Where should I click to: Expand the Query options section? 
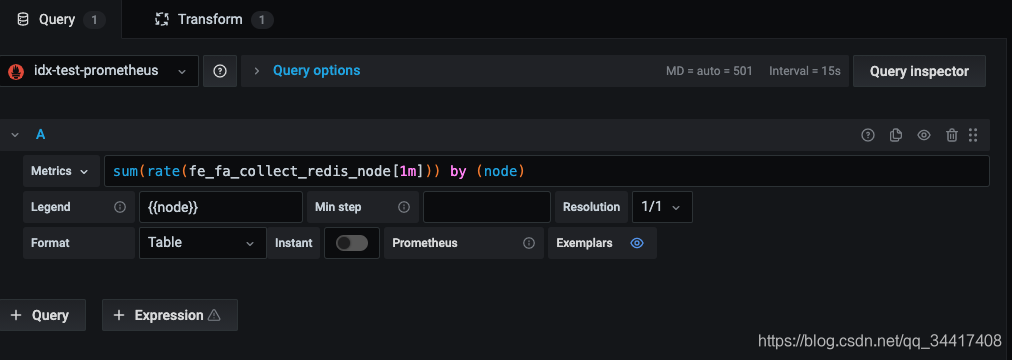tap(316, 70)
